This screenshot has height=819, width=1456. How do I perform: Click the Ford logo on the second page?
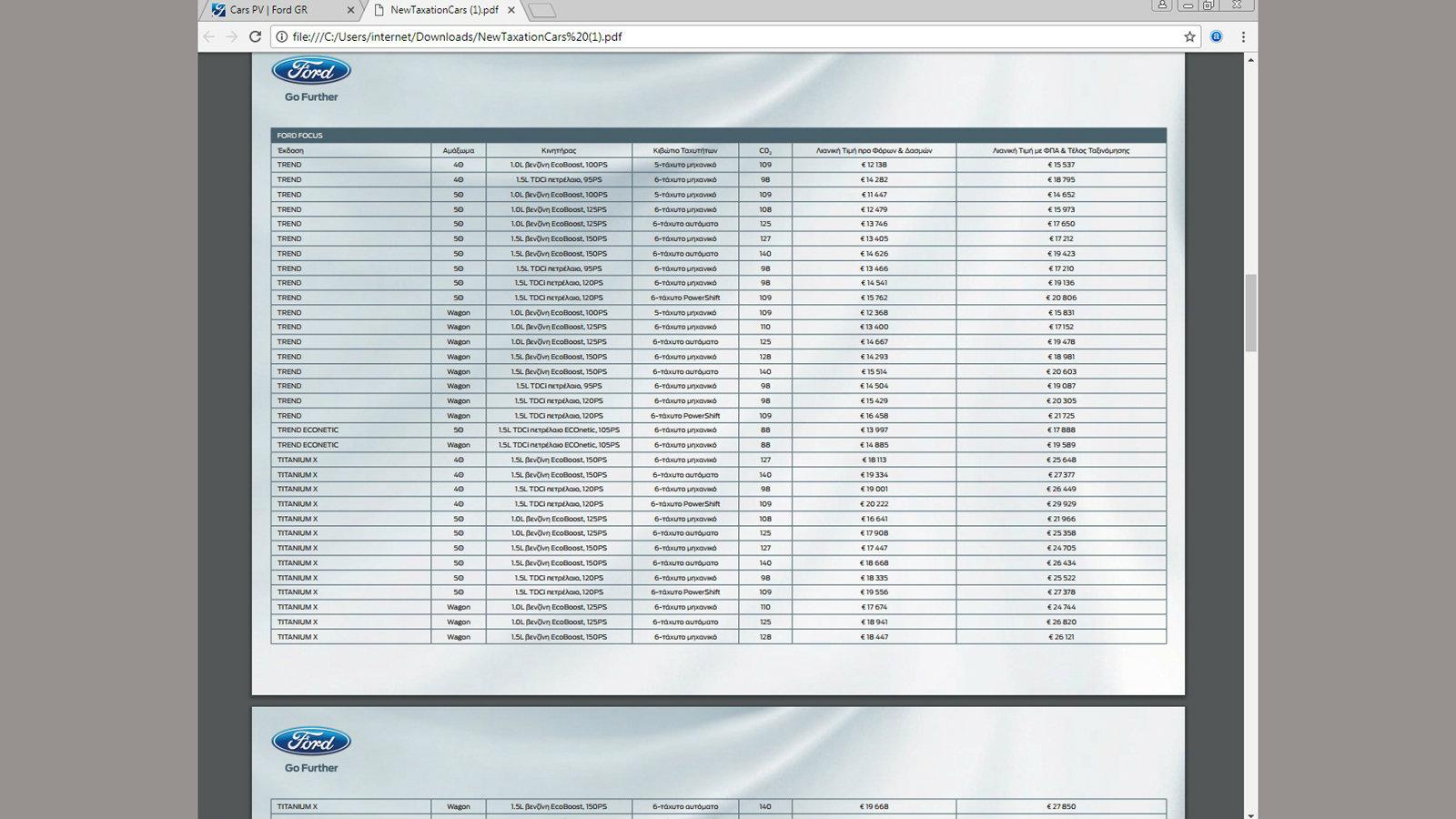pyautogui.click(x=311, y=742)
